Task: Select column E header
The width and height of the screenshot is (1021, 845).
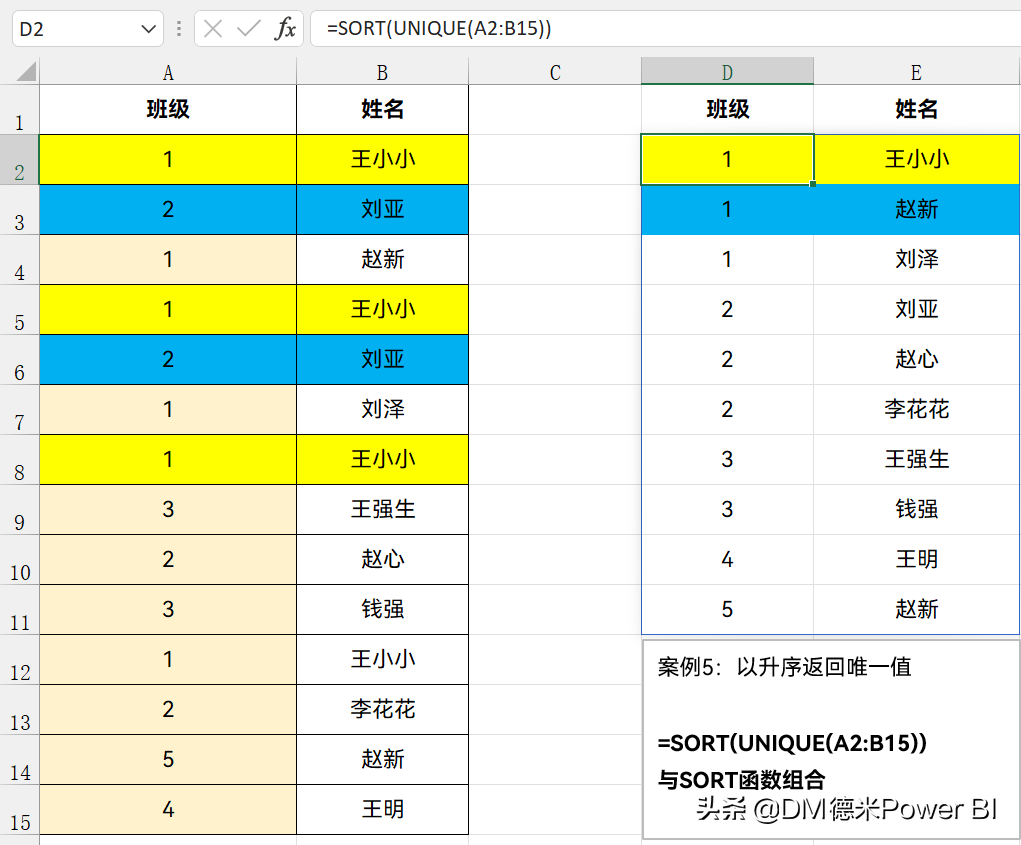Action: (x=916, y=72)
